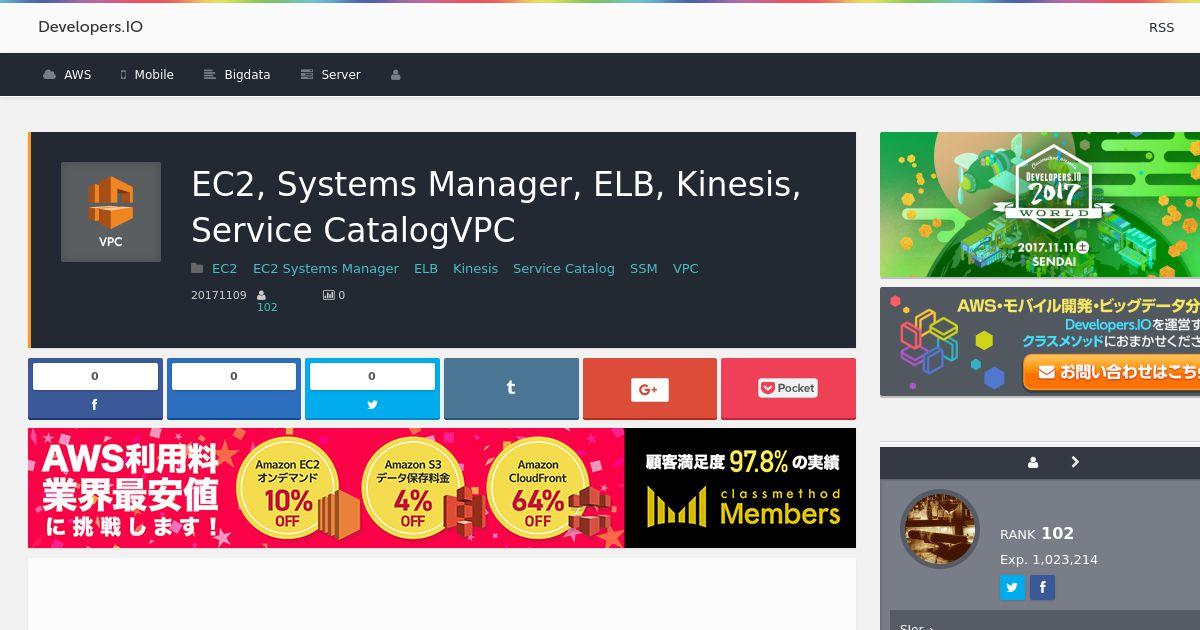Image resolution: width=1200 pixels, height=630 pixels.
Task: Open the Server menu
Action: [x=330, y=75]
